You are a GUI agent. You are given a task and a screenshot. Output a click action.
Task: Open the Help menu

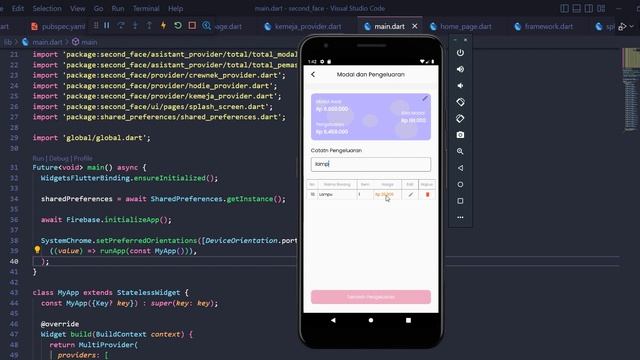point(176,8)
